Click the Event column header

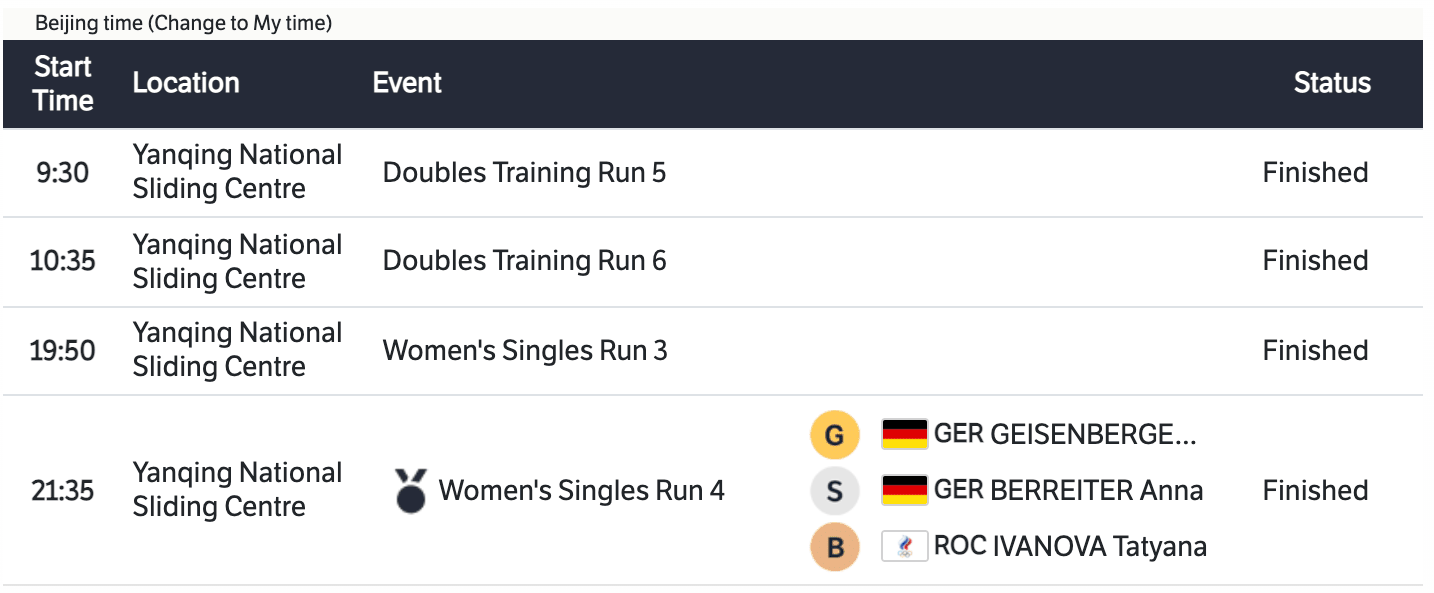point(407,83)
